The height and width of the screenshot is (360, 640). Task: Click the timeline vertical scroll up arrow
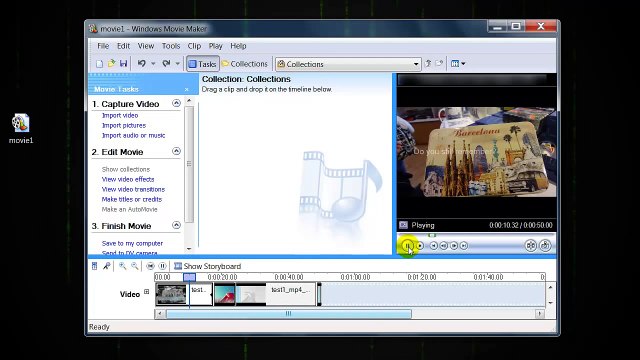pos(550,288)
